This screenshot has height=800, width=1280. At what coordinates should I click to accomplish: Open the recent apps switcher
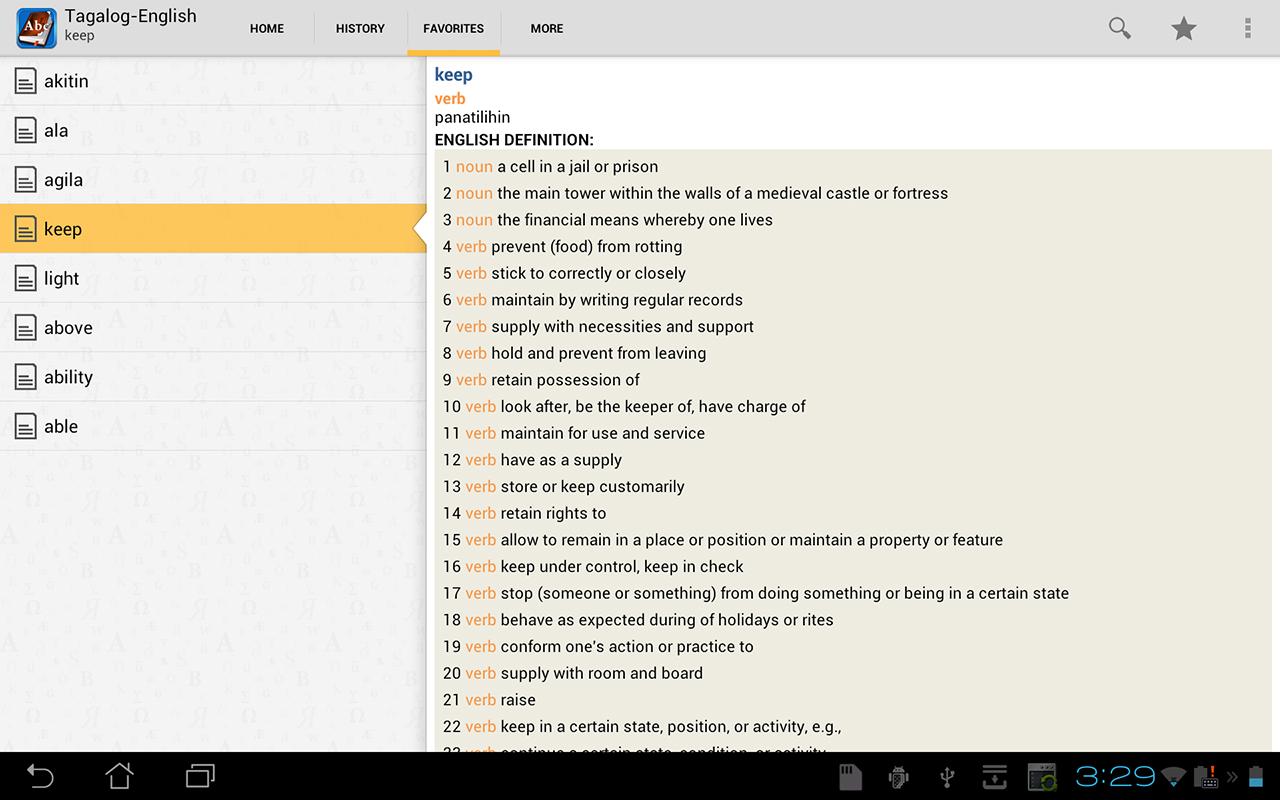(x=200, y=775)
